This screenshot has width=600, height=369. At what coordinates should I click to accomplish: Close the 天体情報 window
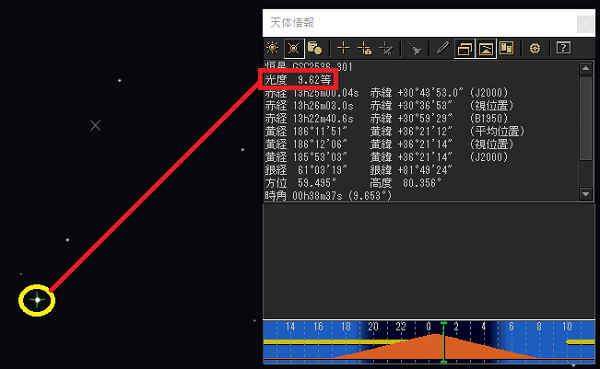[585, 24]
